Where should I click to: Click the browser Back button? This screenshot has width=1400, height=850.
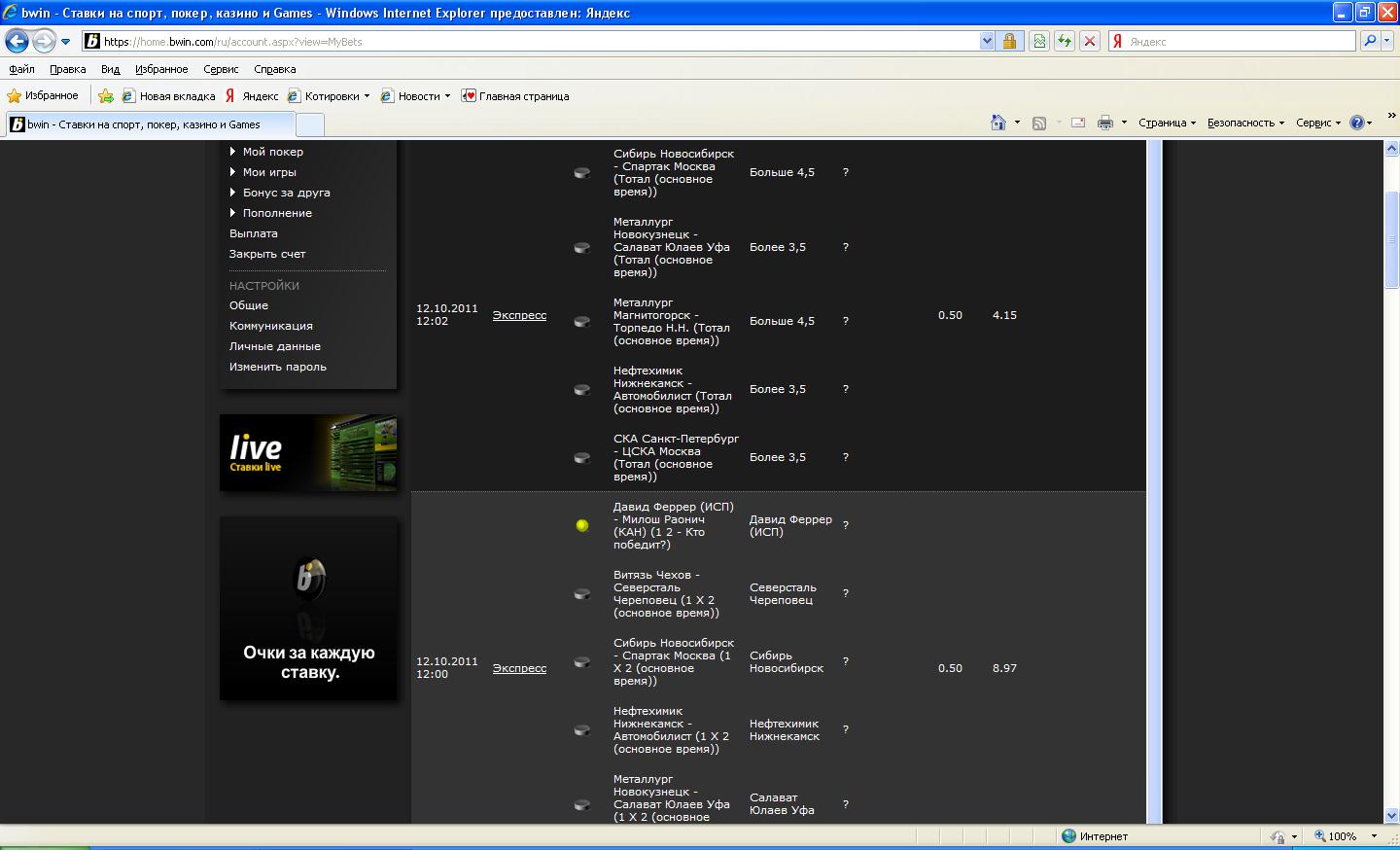click(x=17, y=42)
